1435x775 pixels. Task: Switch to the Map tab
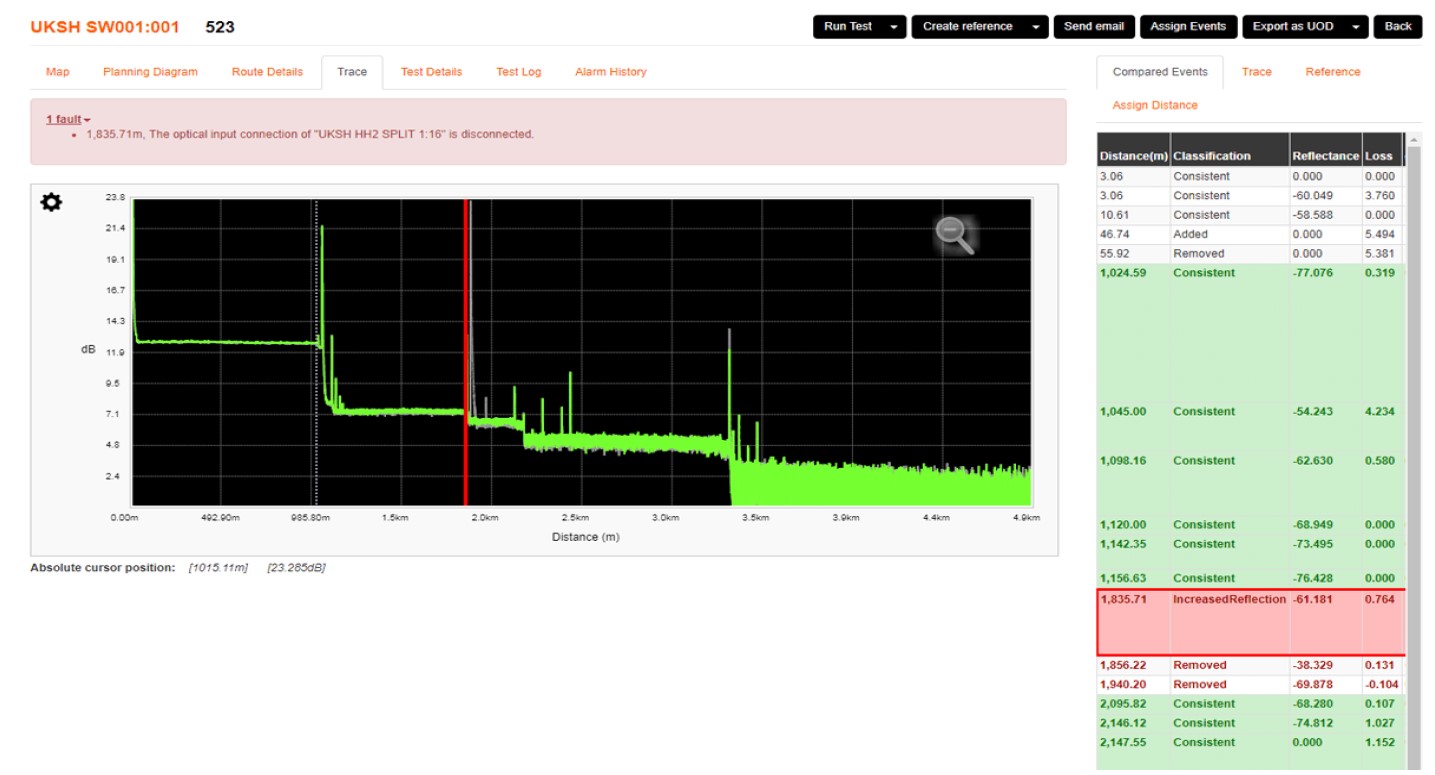tap(58, 72)
